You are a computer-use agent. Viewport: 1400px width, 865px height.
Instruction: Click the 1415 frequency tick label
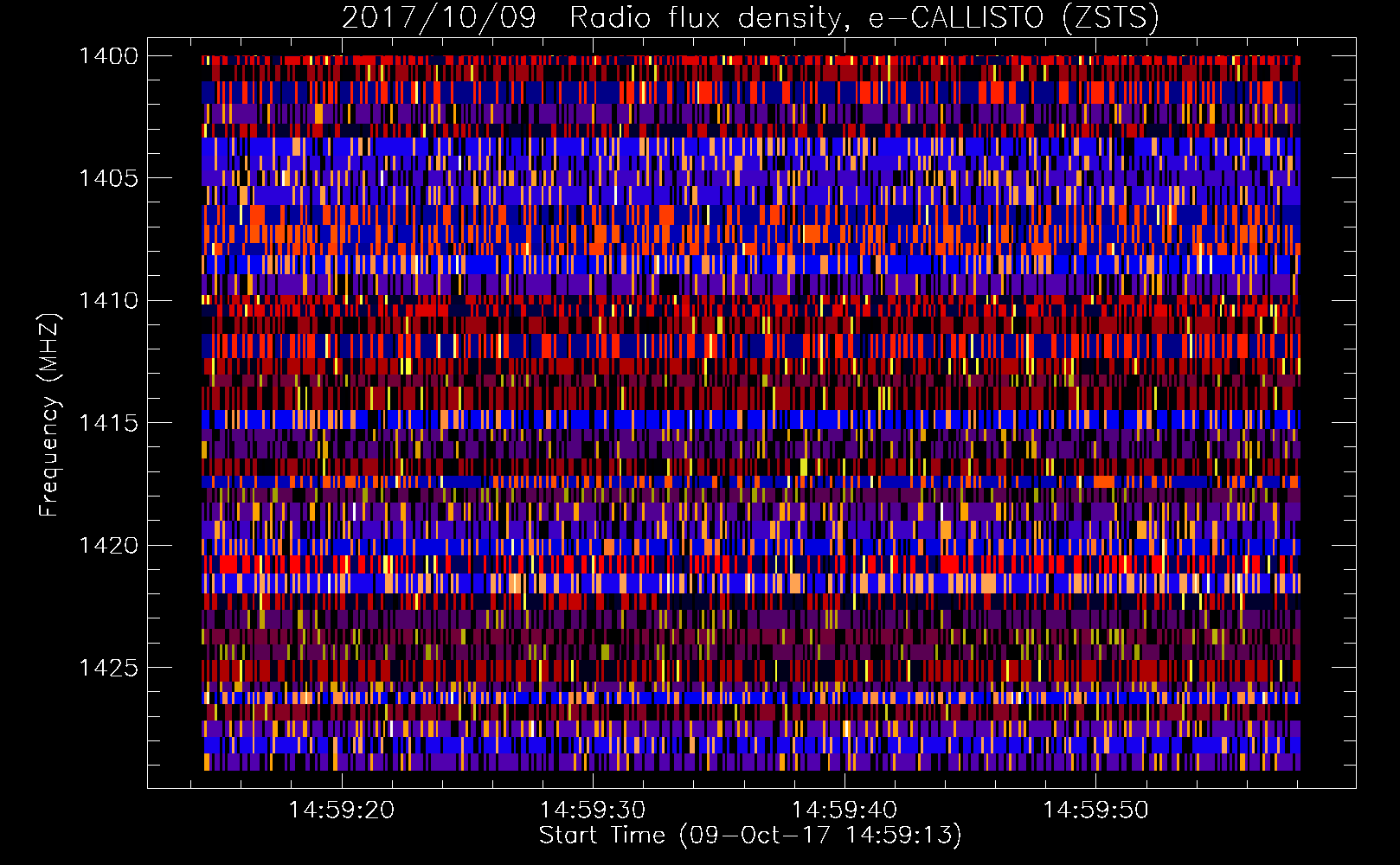108,422
